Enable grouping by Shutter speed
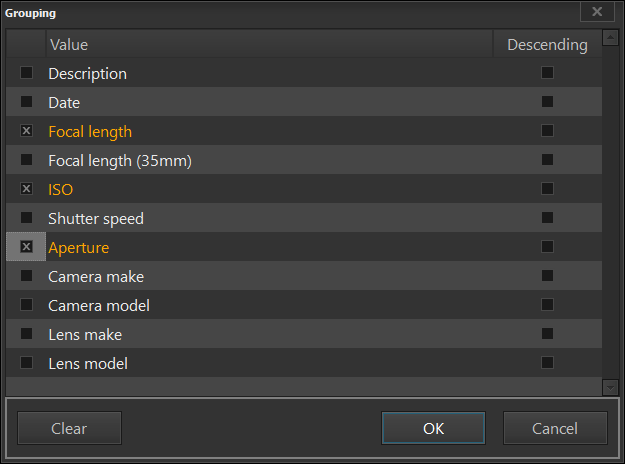Image resolution: width=625 pixels, height=464 pixels. pos(26,218)
